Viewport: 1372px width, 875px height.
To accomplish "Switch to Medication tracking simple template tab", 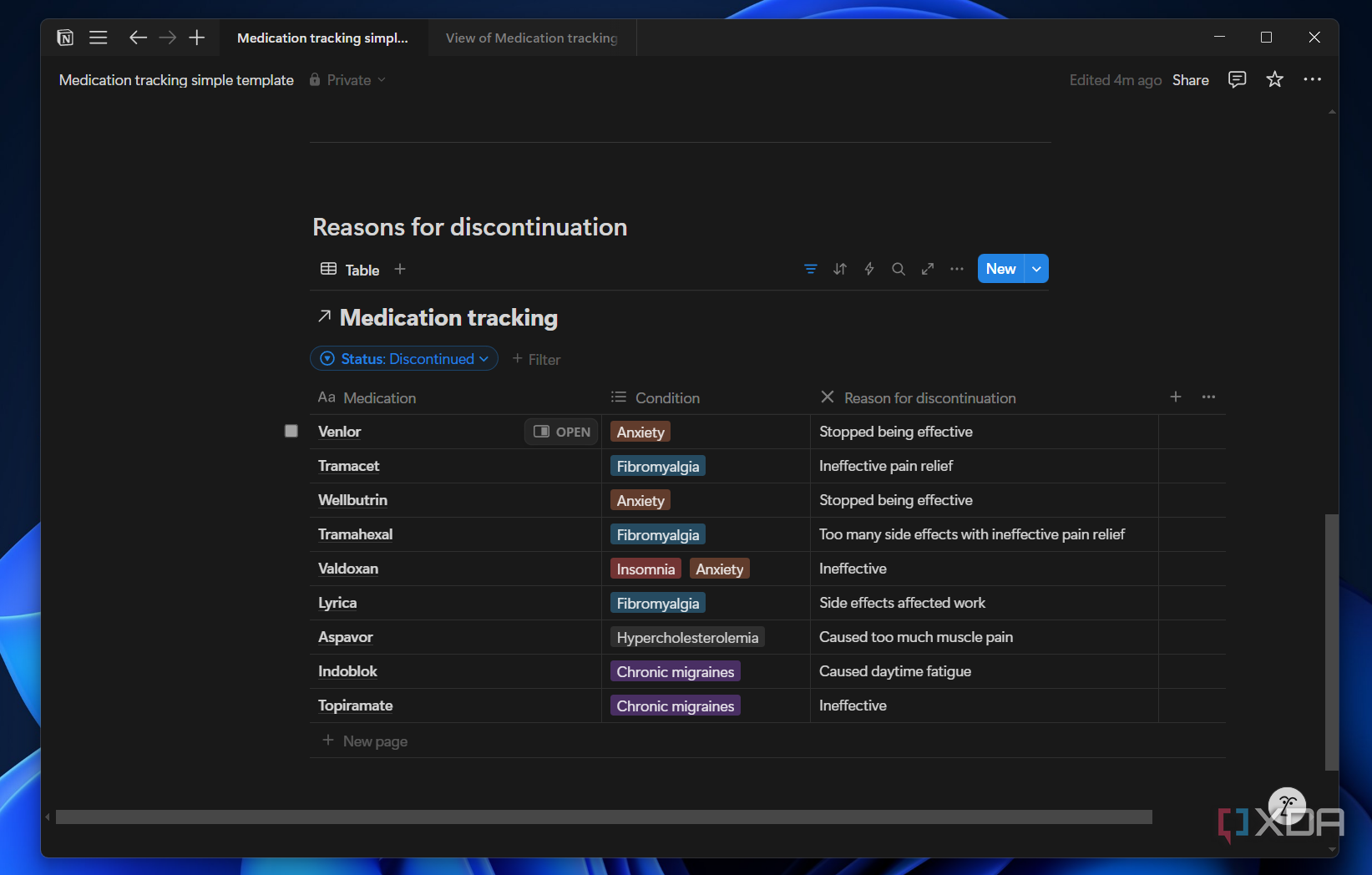I will click(323, 38).
